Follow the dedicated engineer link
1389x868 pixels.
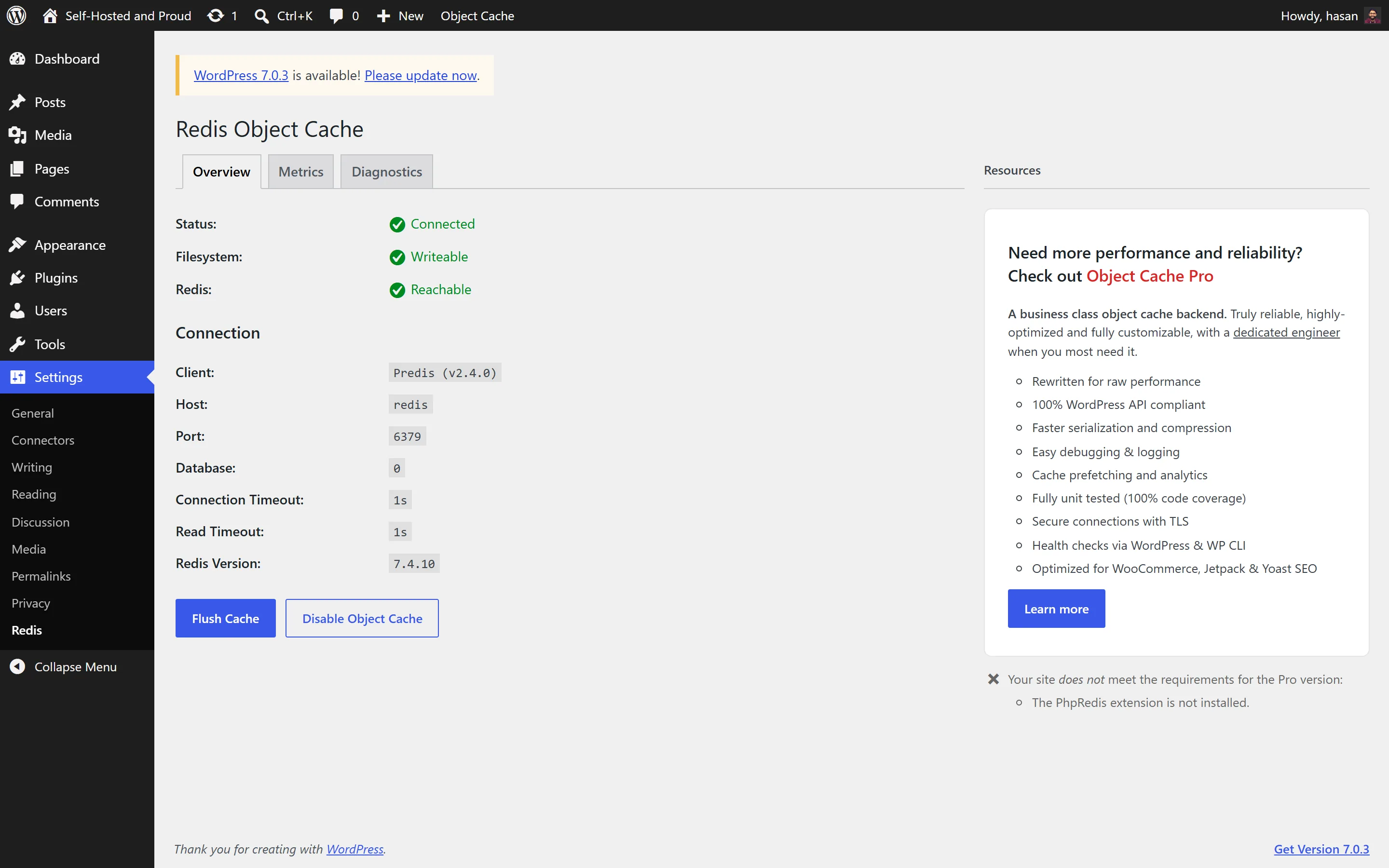coord(1286,332)
